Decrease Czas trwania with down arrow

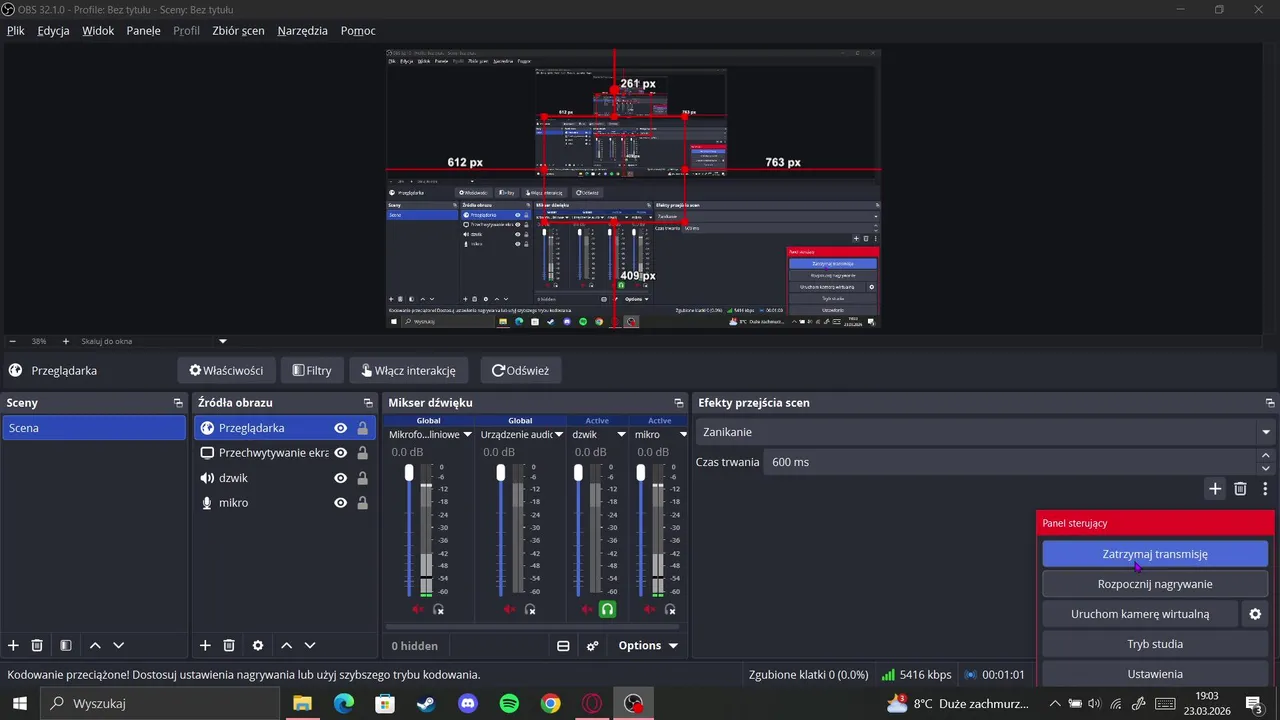[1266, 468]
